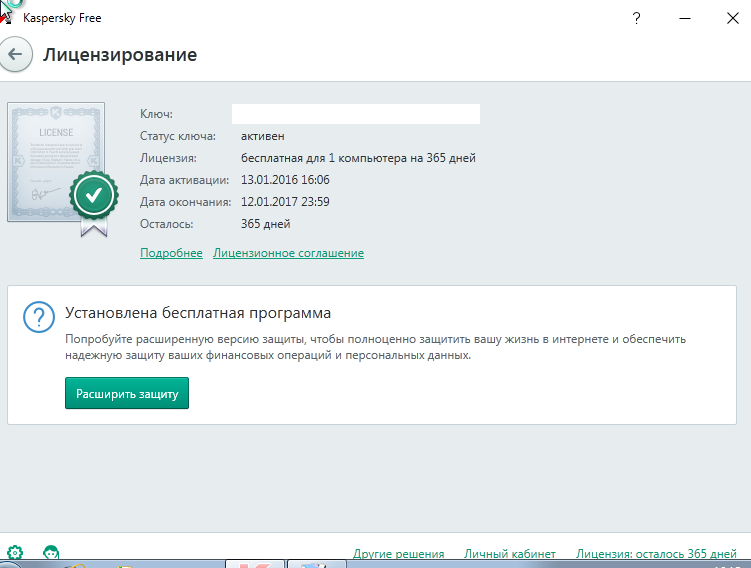Viewport: 751px width, 568px height.
Task: Open settings via the gear icon
Action: click(x=15, y=552)
